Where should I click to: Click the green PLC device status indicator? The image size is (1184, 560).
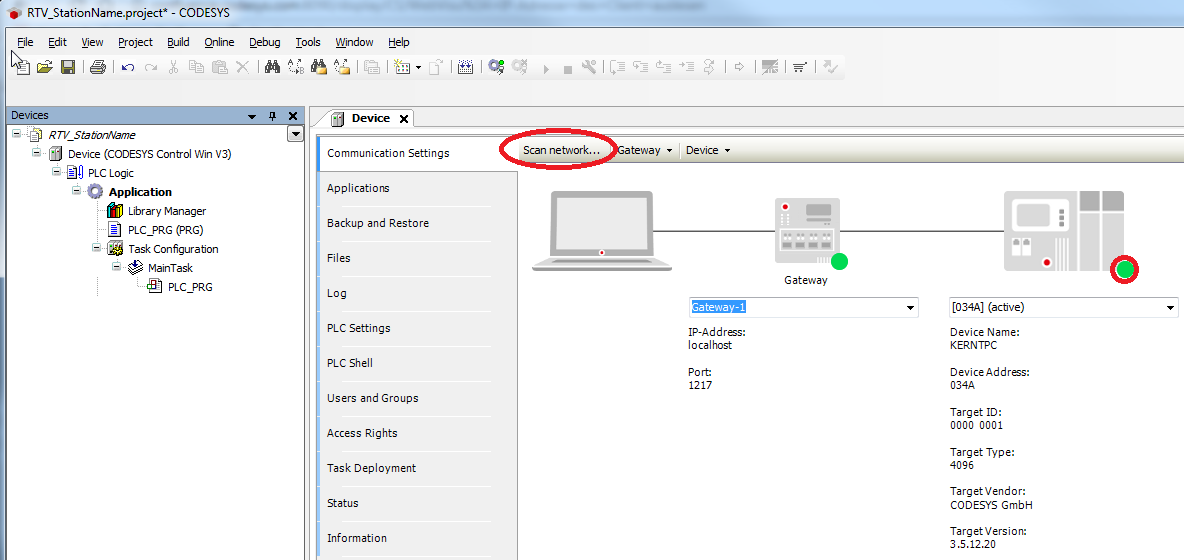pos(1126,269)
